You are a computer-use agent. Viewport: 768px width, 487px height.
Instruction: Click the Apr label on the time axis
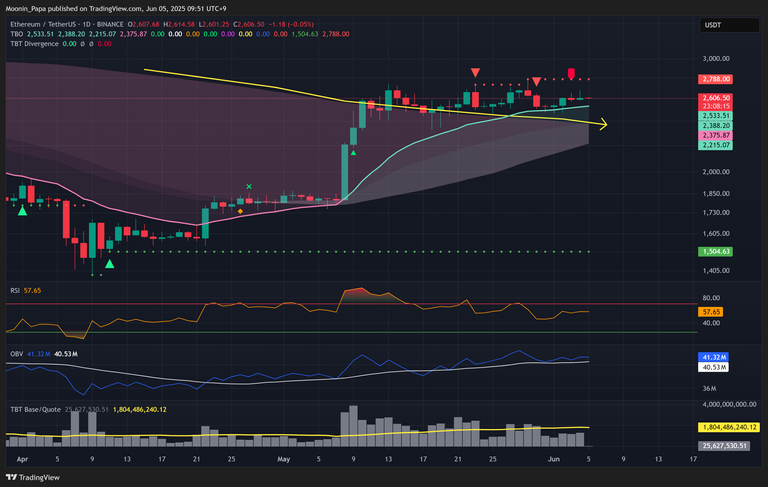22,459
